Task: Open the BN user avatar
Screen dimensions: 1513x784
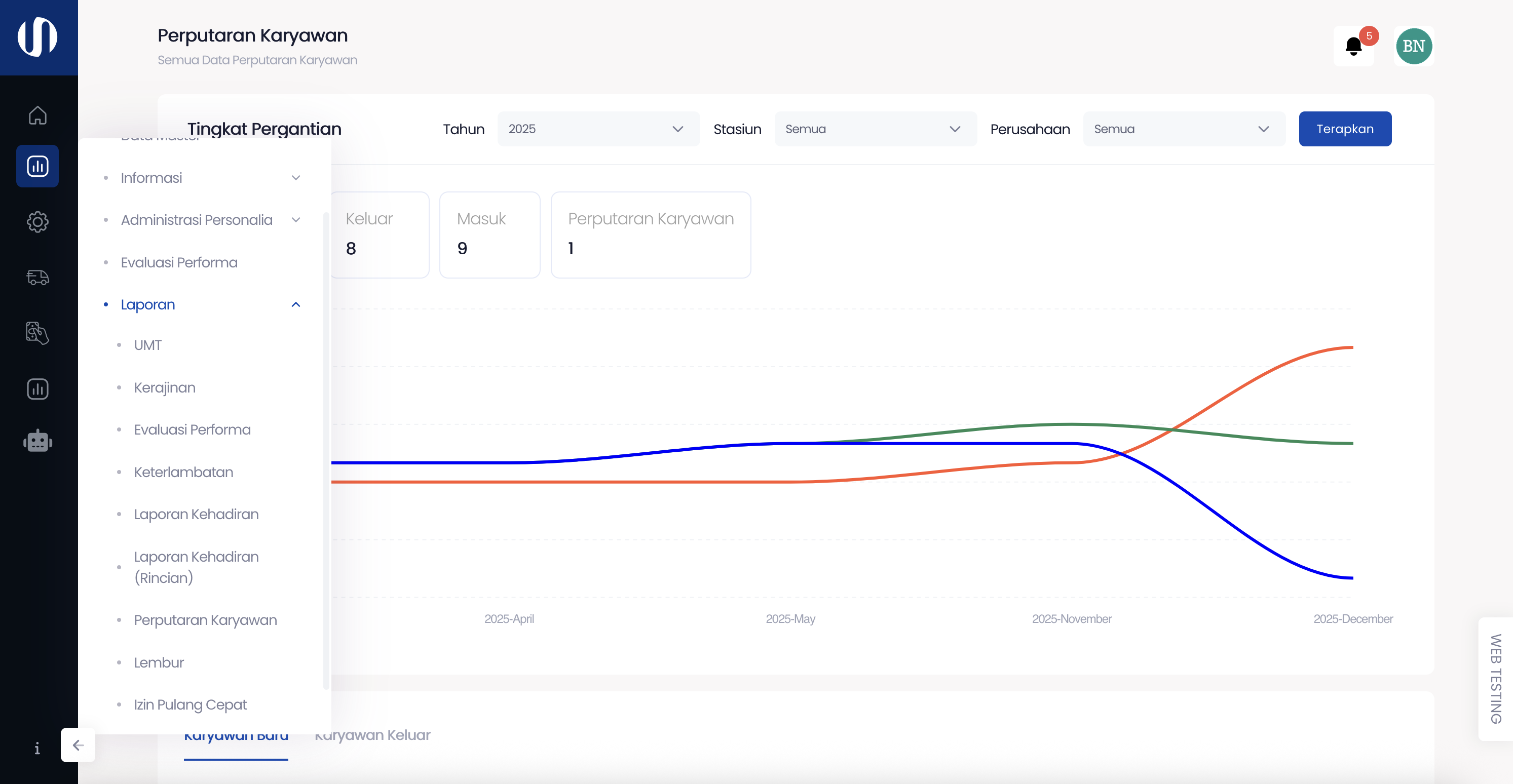Action: (x=1413, y=47)
